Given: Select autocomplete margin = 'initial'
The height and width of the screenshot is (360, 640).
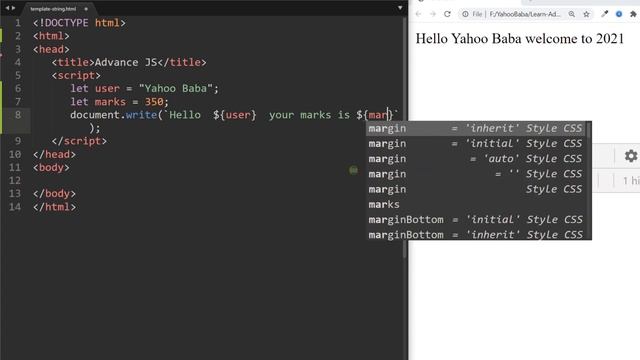Looking at the screenshot, I should coord(476,144).
